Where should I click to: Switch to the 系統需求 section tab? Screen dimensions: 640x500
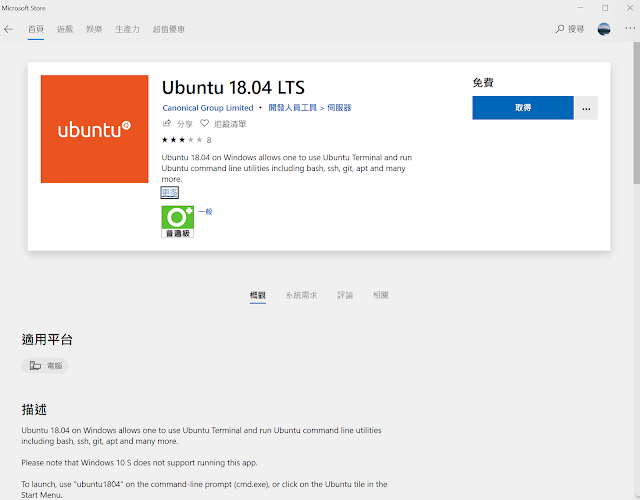[301, 295]
